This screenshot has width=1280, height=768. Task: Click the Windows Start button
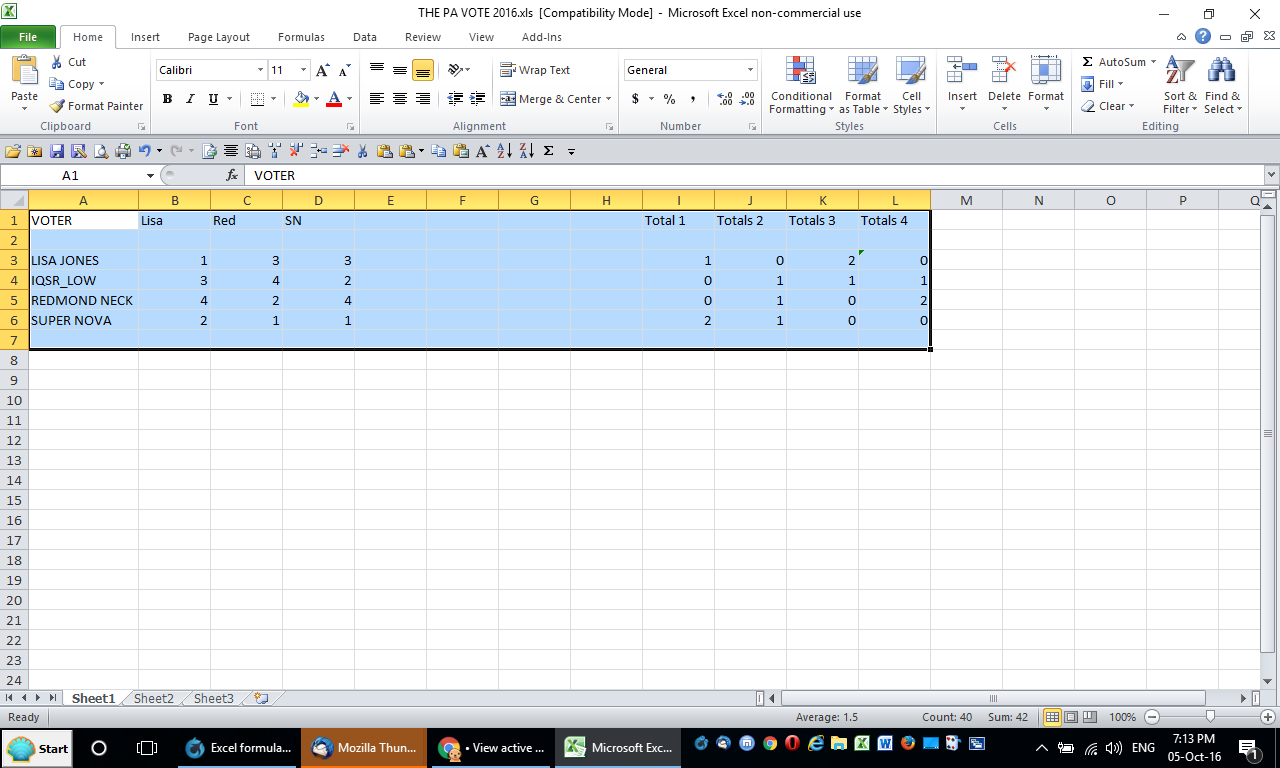(39, 748)
